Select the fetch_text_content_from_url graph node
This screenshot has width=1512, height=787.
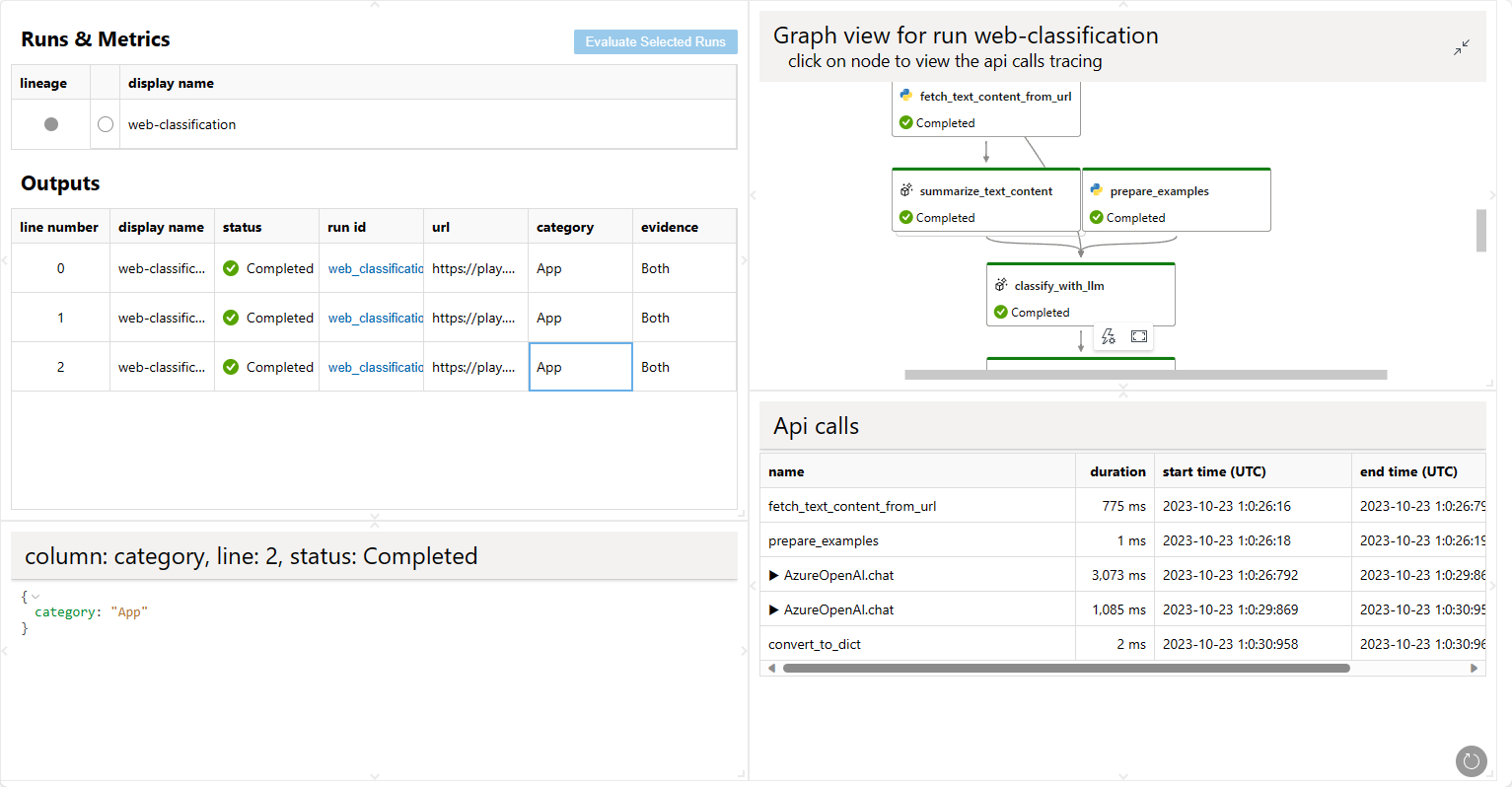coord(986,108)
